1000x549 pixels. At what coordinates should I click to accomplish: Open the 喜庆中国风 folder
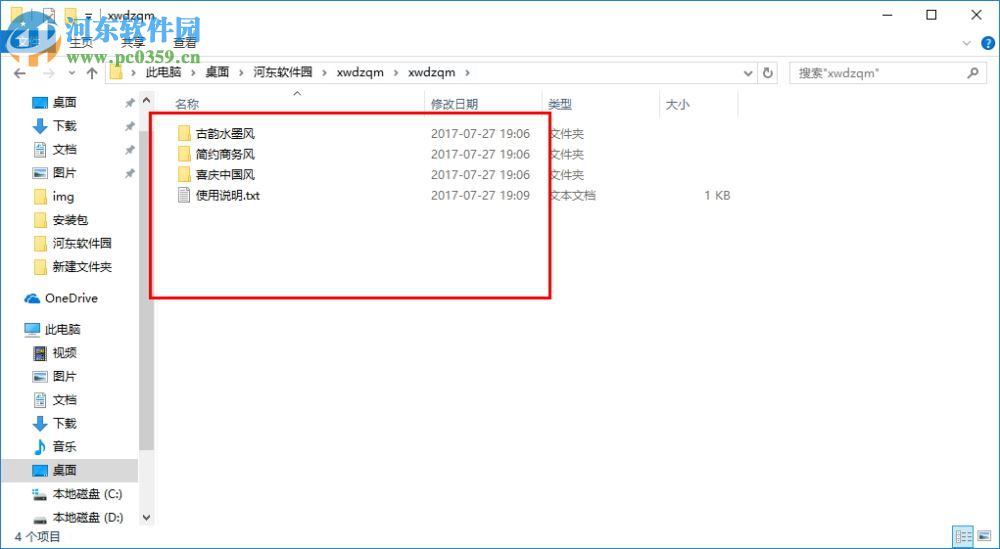226,175
